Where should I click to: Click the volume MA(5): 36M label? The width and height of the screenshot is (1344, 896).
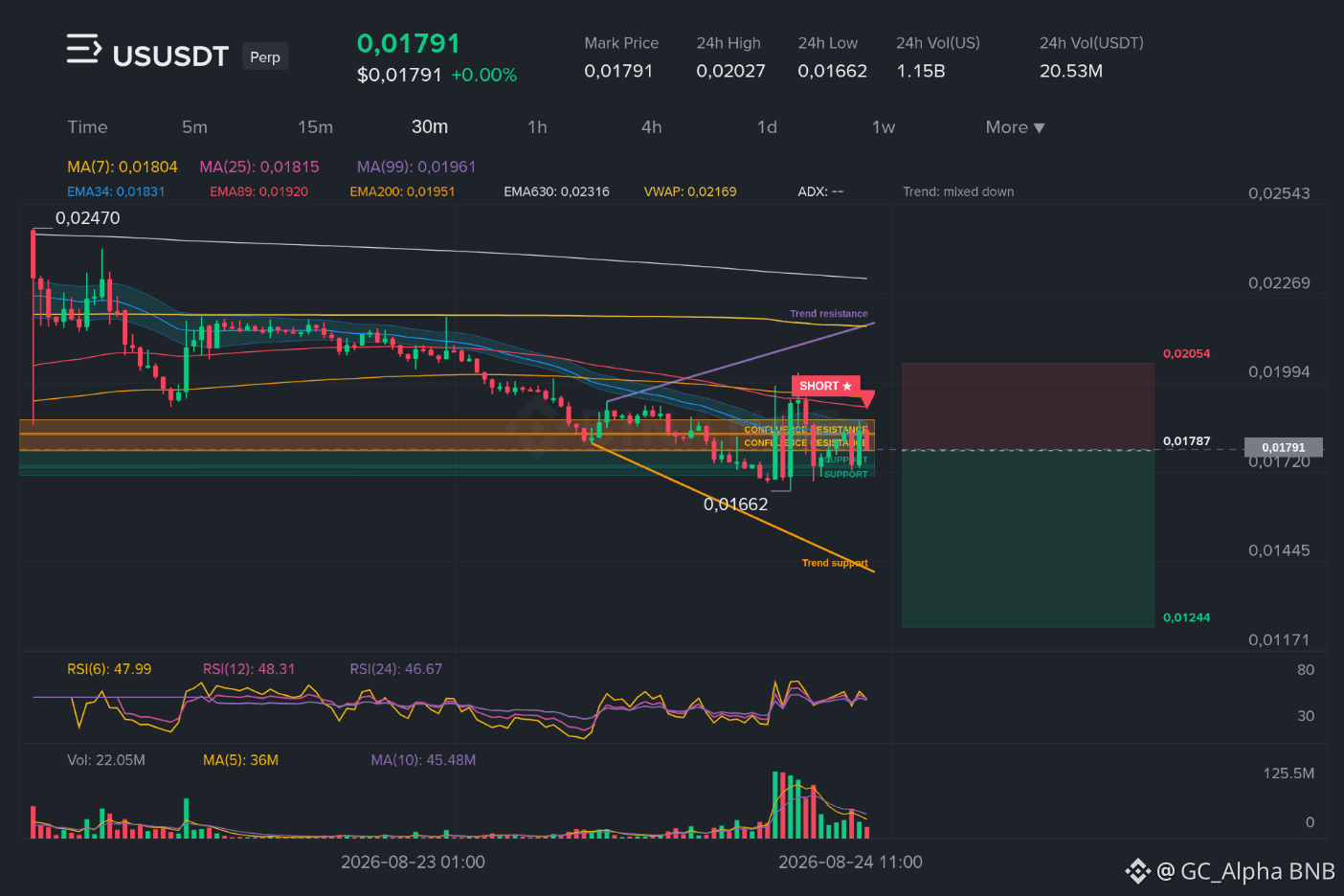coord(240,760)
